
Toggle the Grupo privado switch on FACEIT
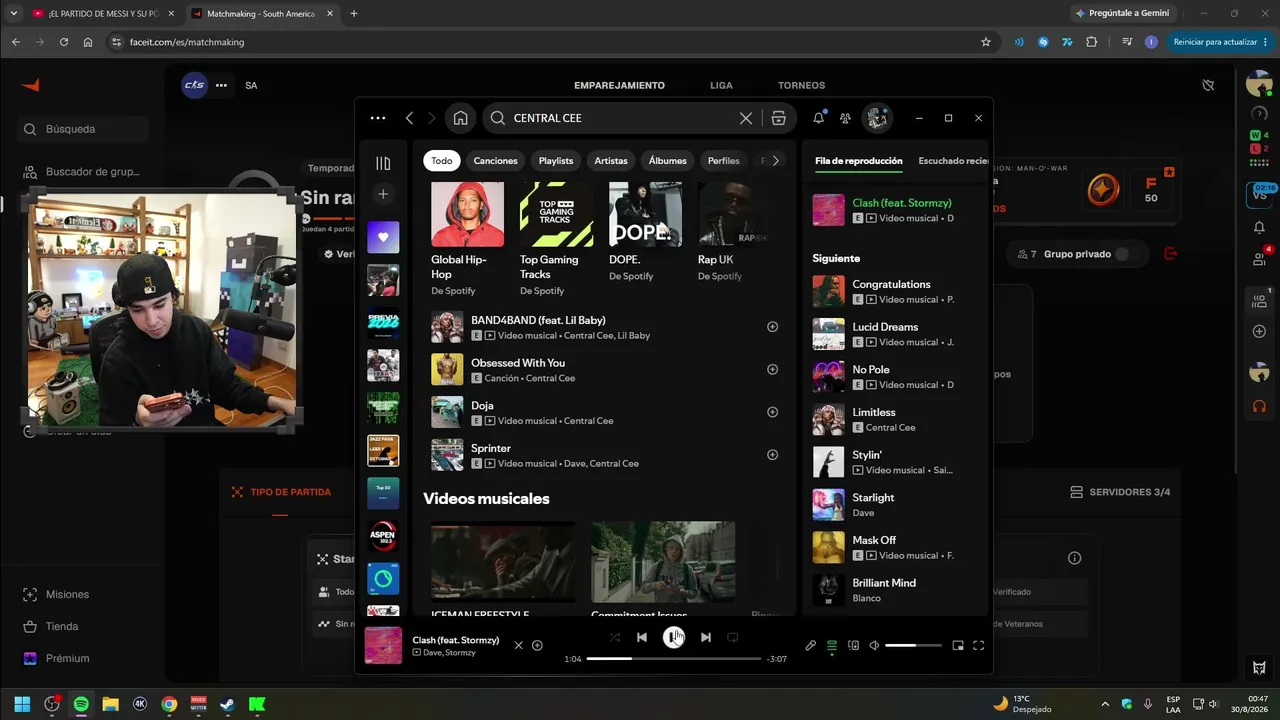coord(1121,254)
